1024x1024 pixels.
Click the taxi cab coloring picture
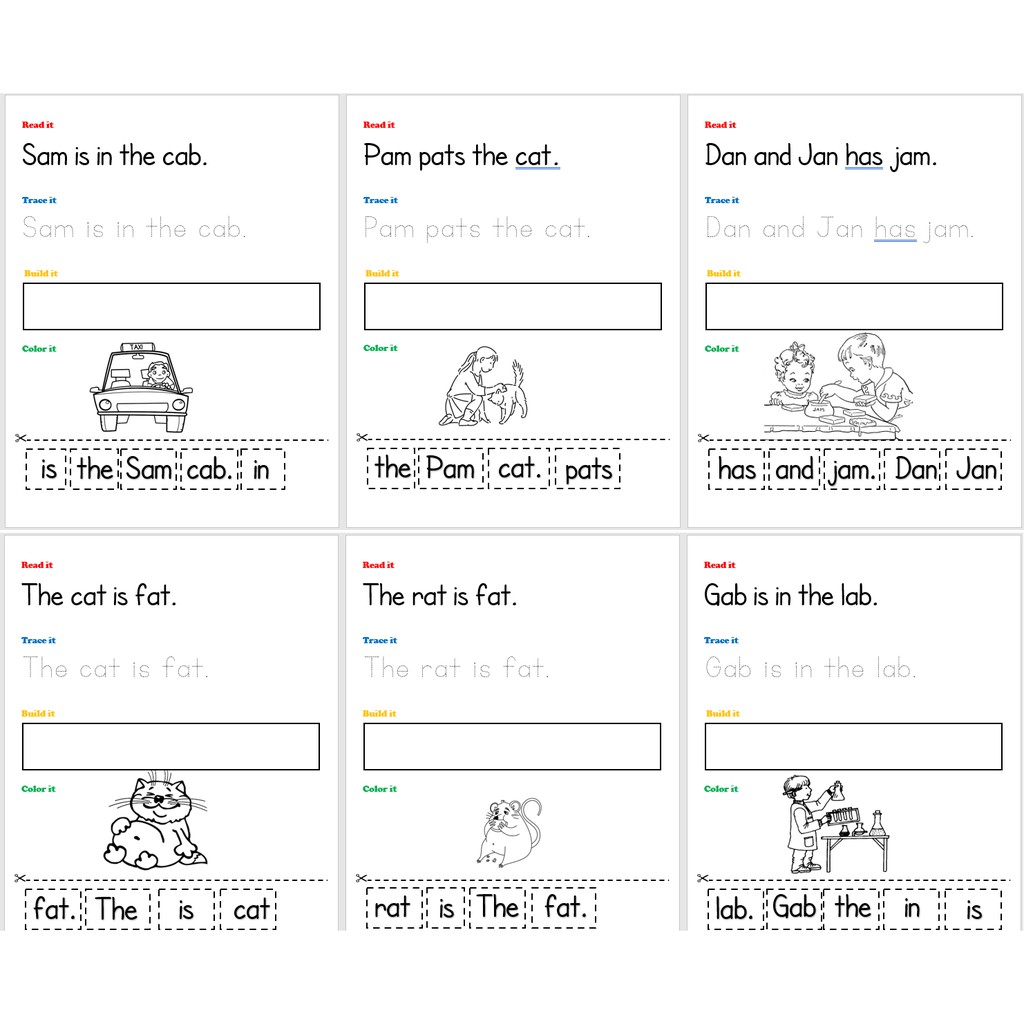click(x=141, y=387)
